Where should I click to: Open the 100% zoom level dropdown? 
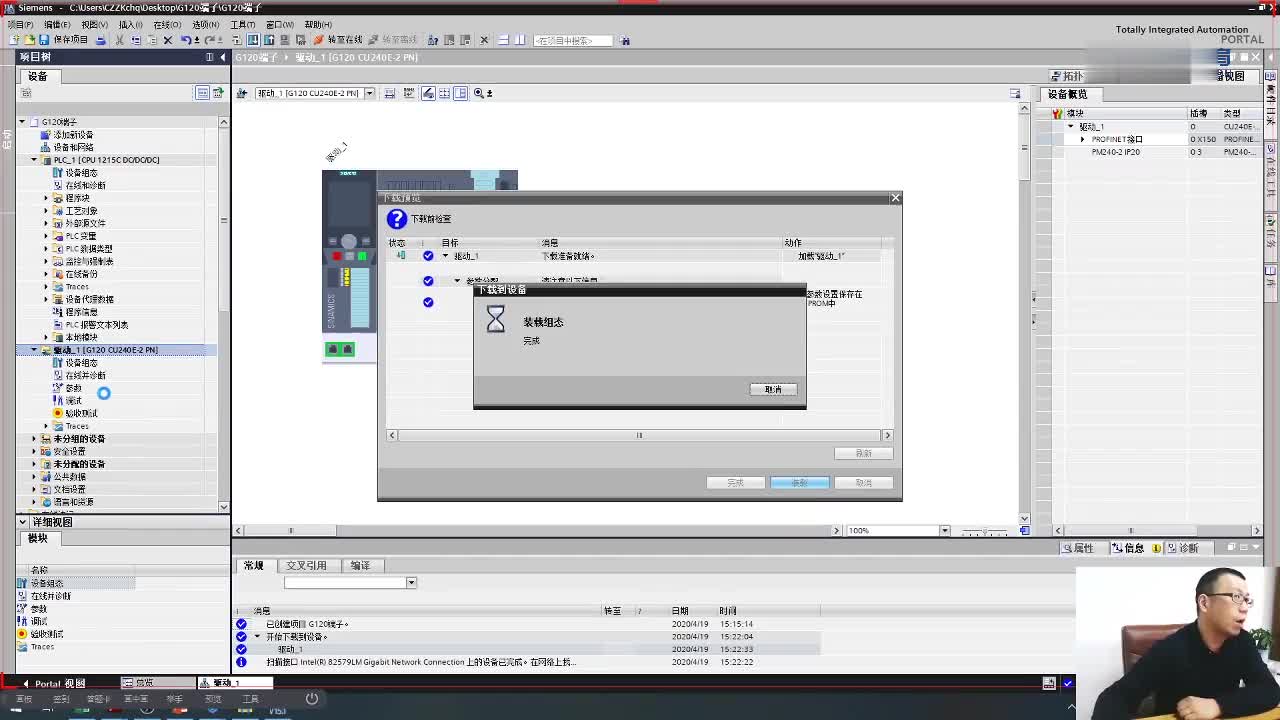pos(944,531)
